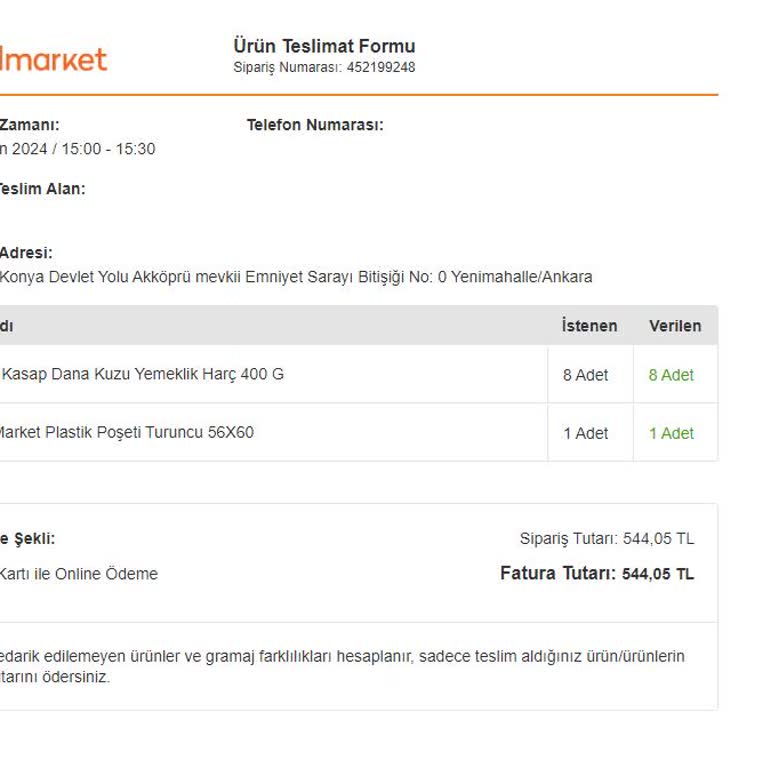Image resolution: width=768 pixels, height=768 pixels.
Task: Select address text 'Konya Devlet Yolu Akköprü mevkii'
Action: point(120,277)
